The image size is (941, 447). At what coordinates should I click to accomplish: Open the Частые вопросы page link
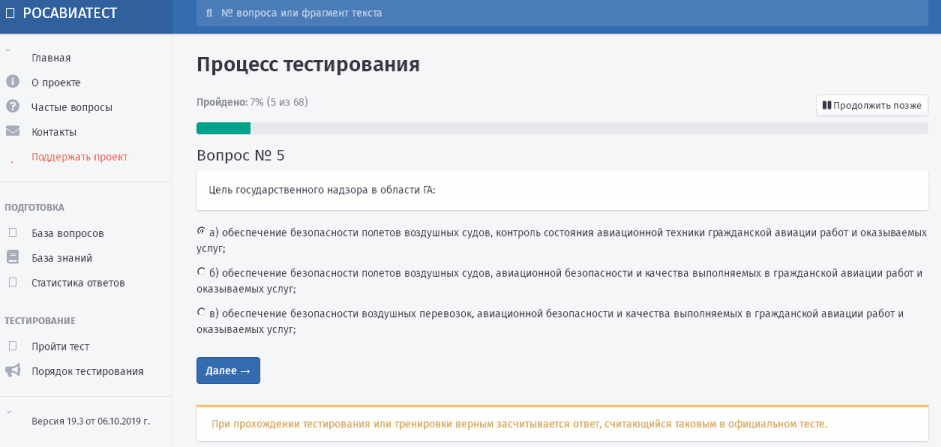[71, 107]
